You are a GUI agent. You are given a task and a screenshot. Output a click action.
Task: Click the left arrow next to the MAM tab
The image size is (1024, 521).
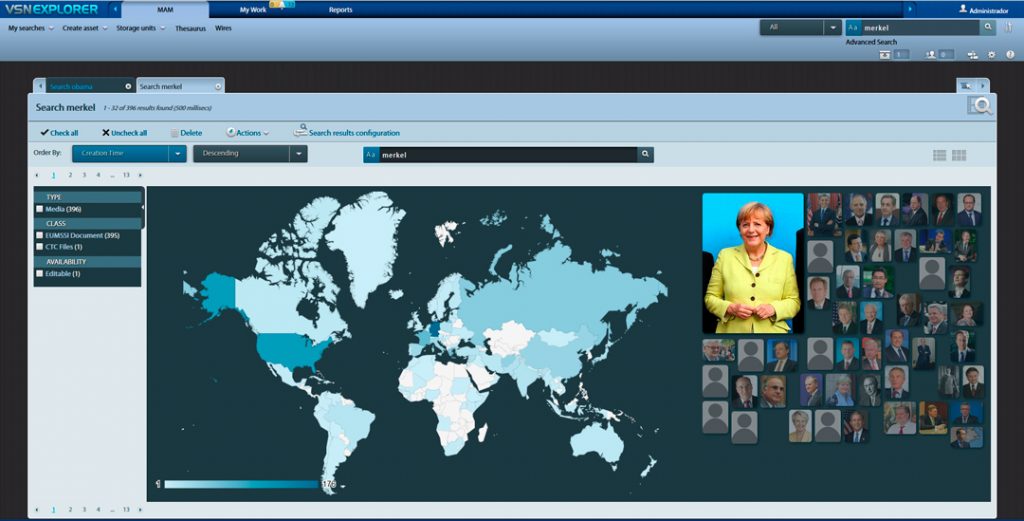[115, 9]
